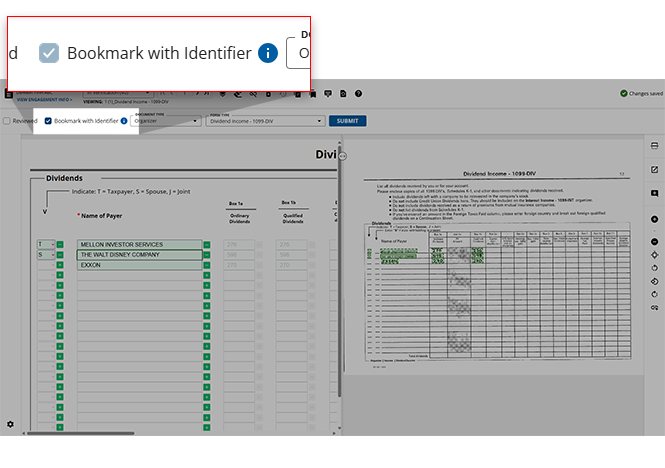Open the main menu icon beside engagement name

pos(8,94)
